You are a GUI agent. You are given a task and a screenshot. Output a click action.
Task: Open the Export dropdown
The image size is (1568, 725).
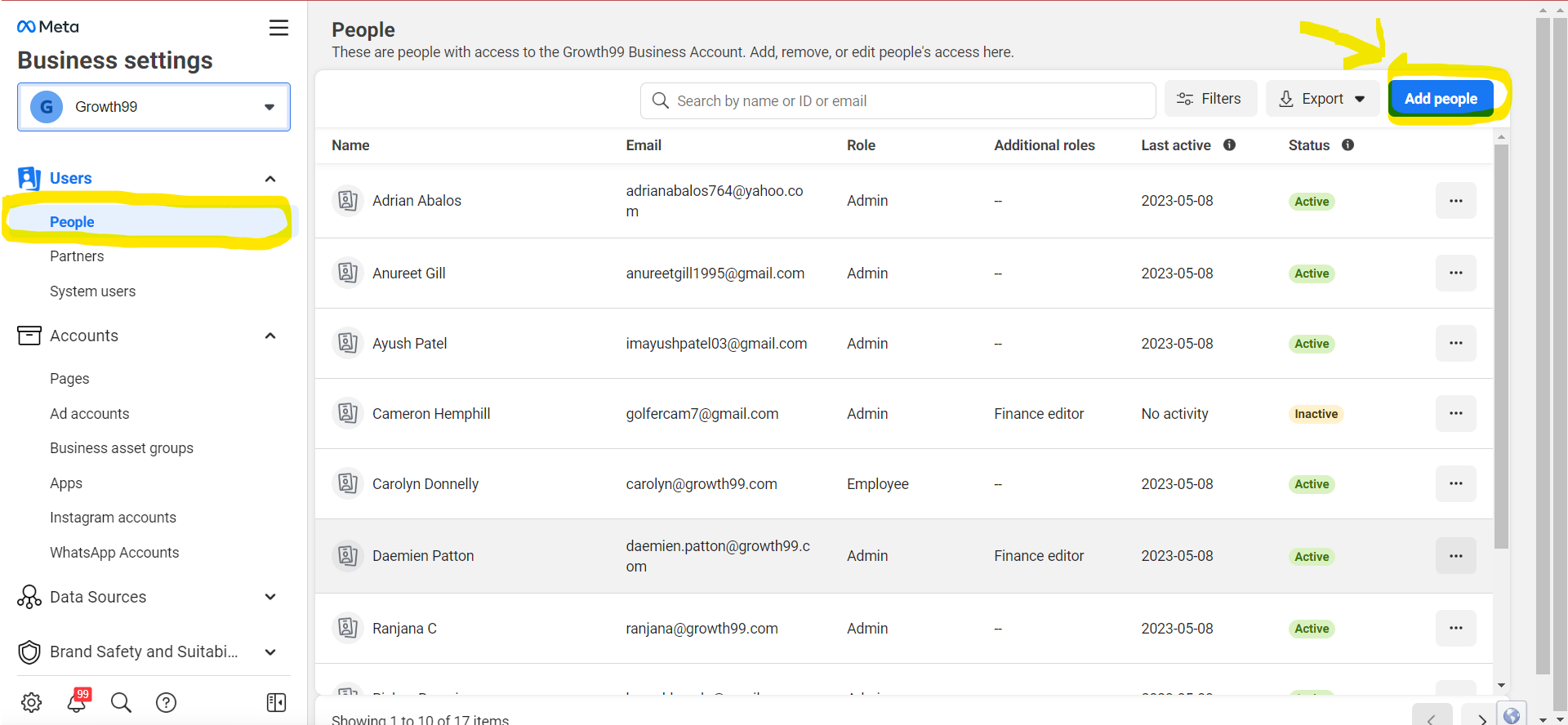[1322, 99]
